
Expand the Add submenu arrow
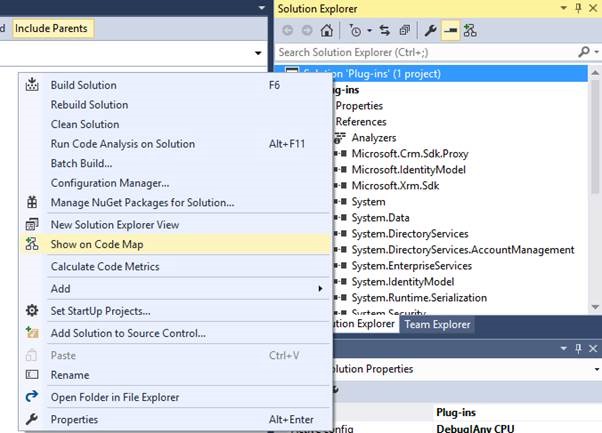click(321, 288)
